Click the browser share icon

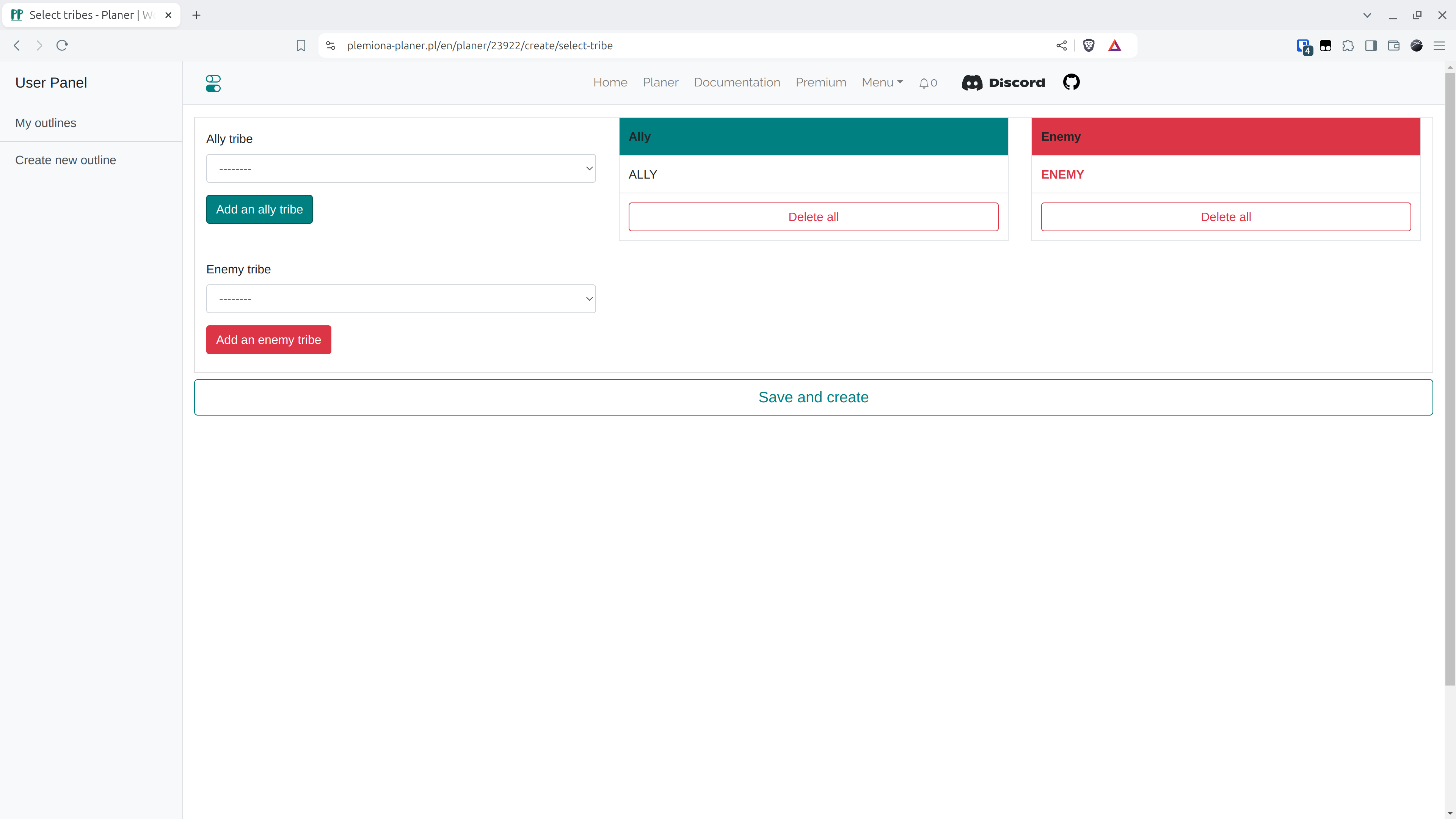pyautogui.click(x=1062, y=46)
